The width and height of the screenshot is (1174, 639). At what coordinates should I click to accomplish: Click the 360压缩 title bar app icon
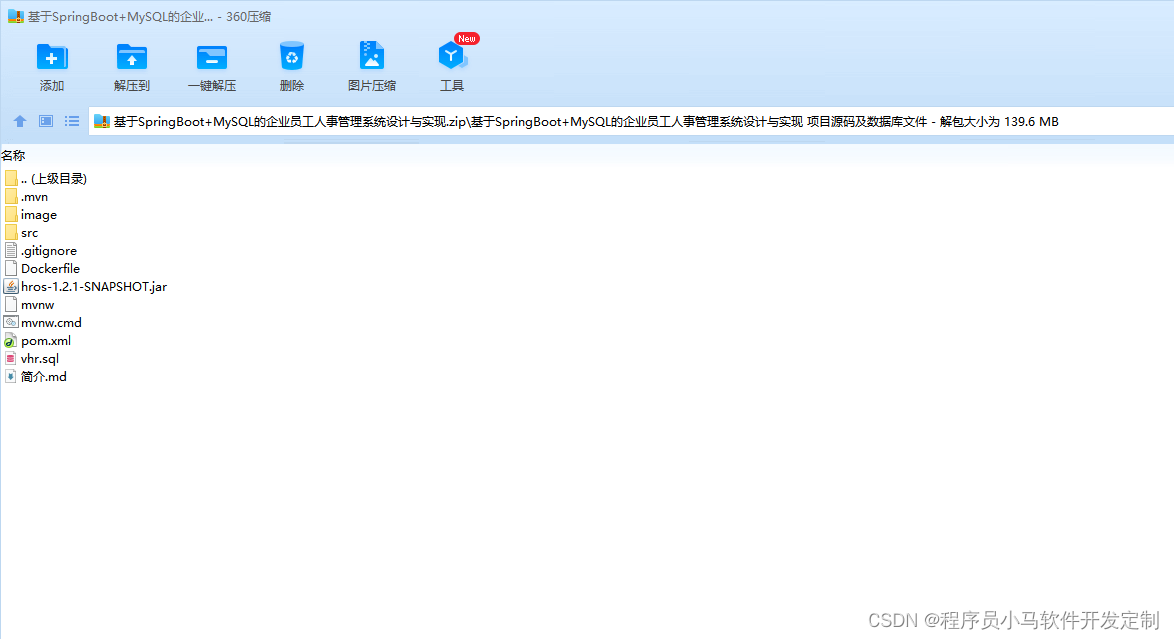point(16,16)
